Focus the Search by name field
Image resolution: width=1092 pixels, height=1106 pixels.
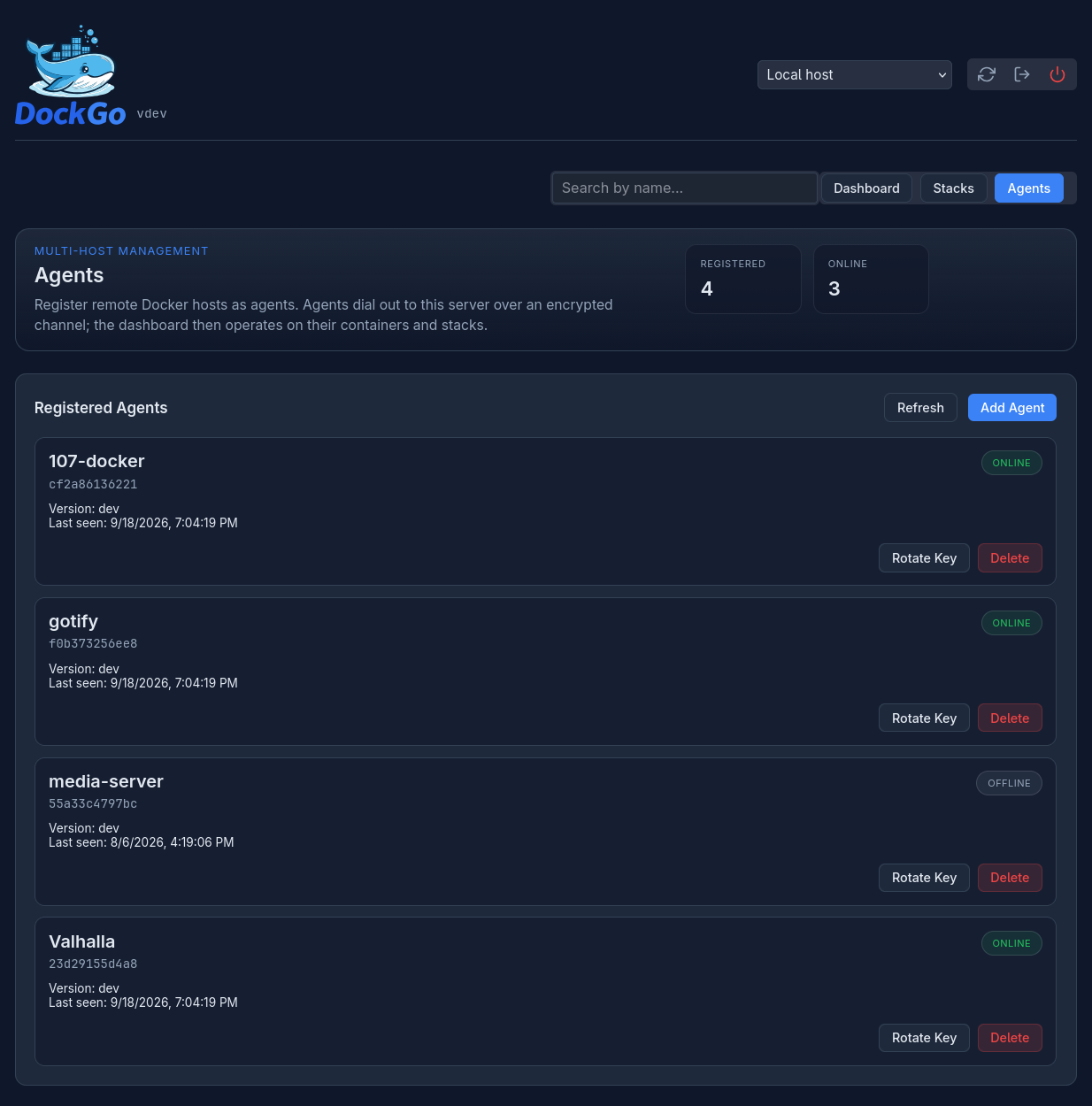pos(684,188)
